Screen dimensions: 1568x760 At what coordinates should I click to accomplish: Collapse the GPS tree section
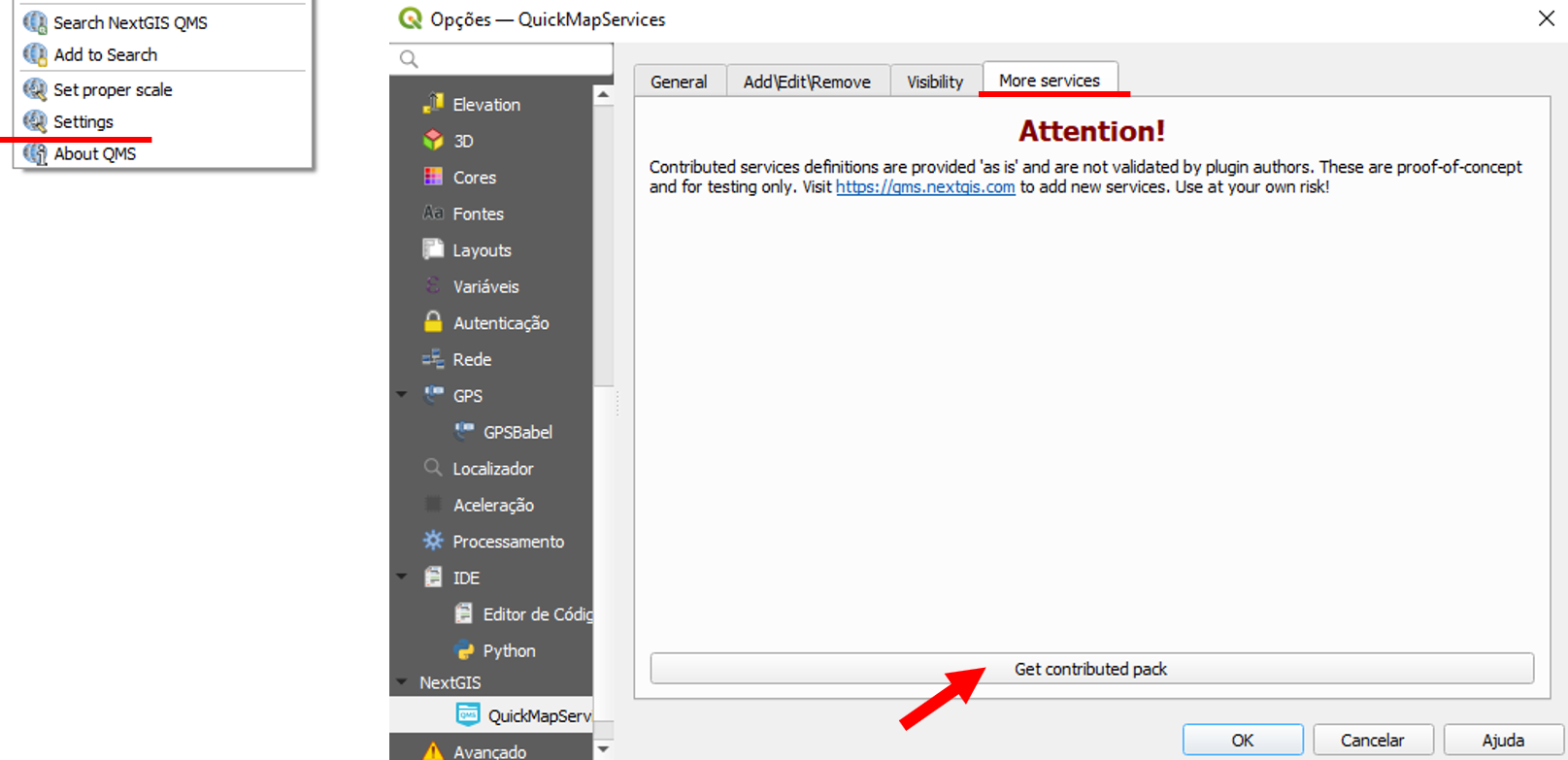point(402,395)
